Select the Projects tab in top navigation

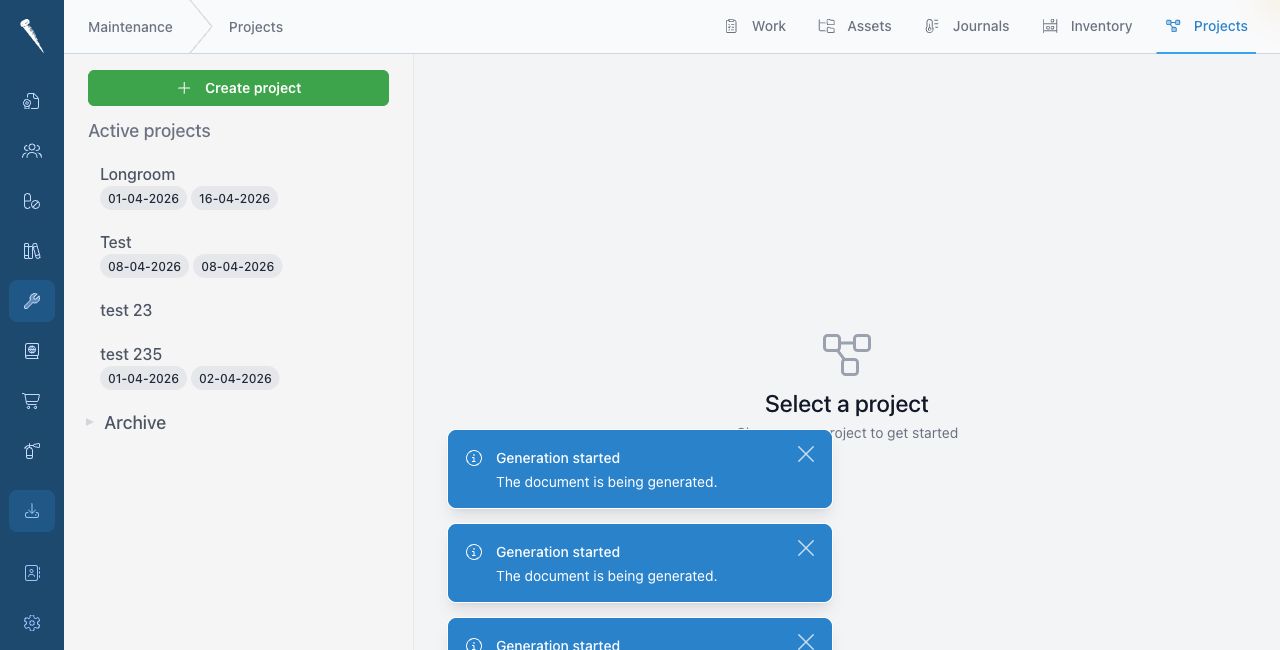pos(1206,26)
